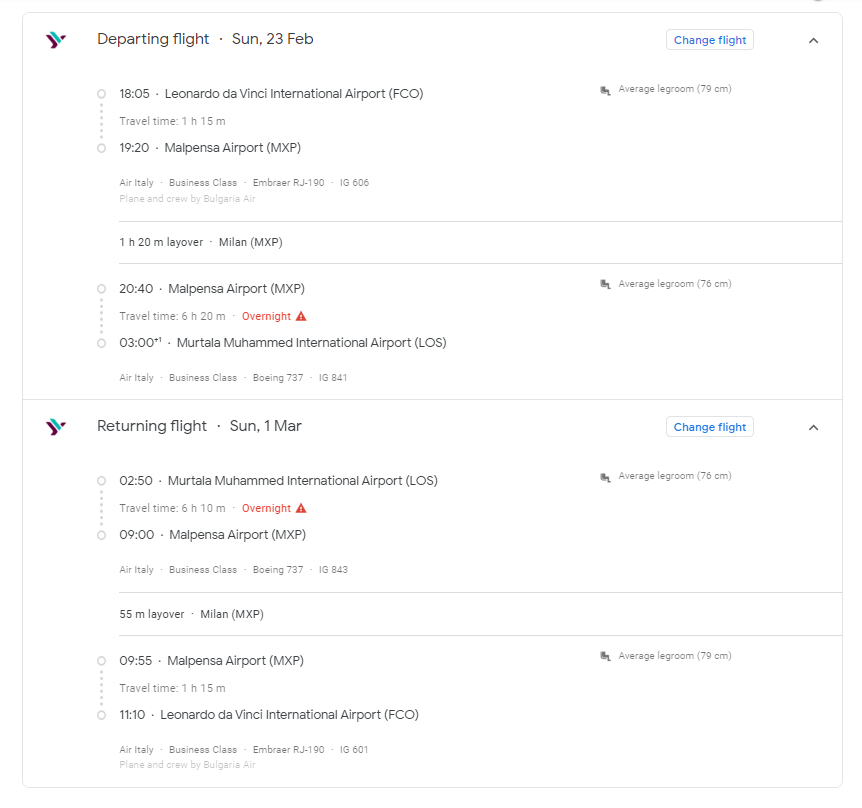Click Average legroom (79 cm) text for IG 601
This screenshot has width=862, height=808.
click(x=675, y=656)
